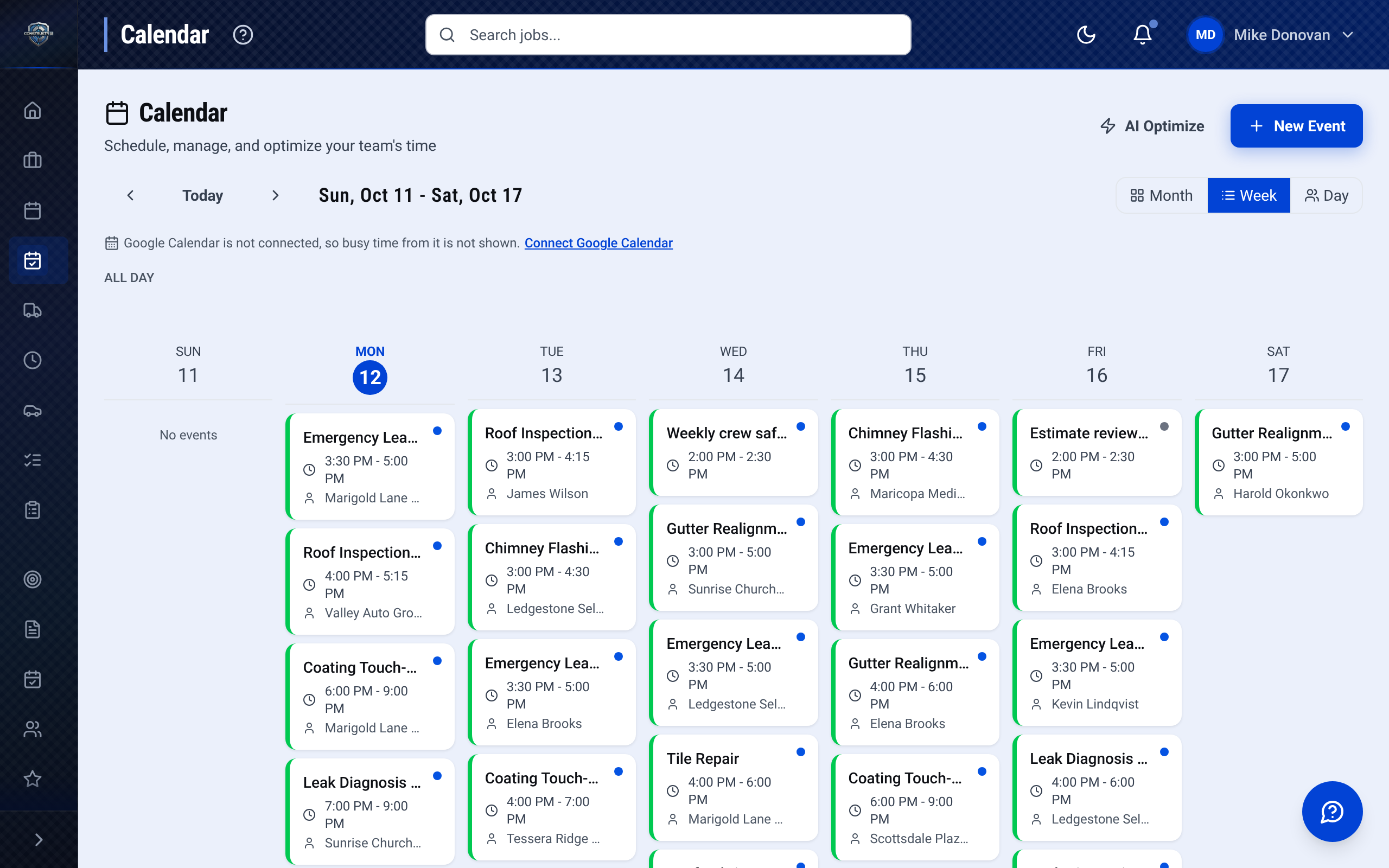Open Monday Roof Inspection 4:00 PM event

point(371,582)
